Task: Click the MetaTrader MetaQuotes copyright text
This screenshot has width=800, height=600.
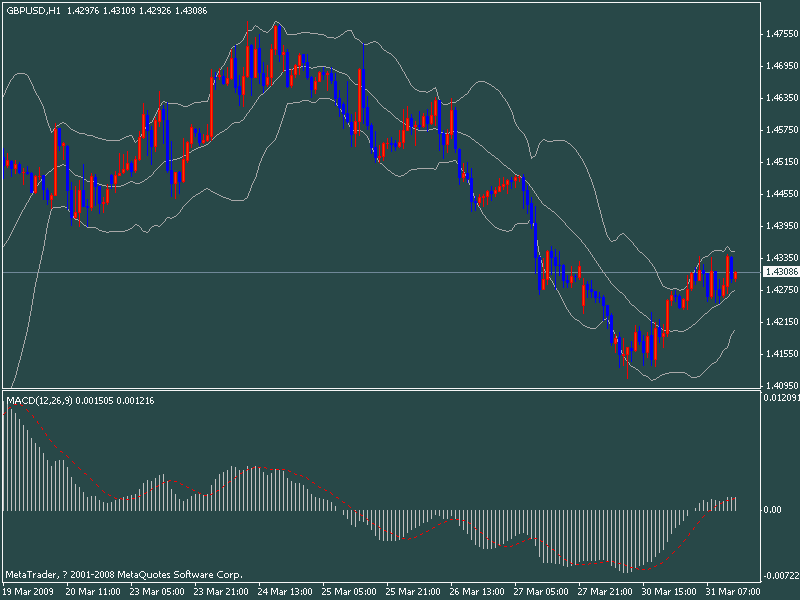Action: point(124,575)
